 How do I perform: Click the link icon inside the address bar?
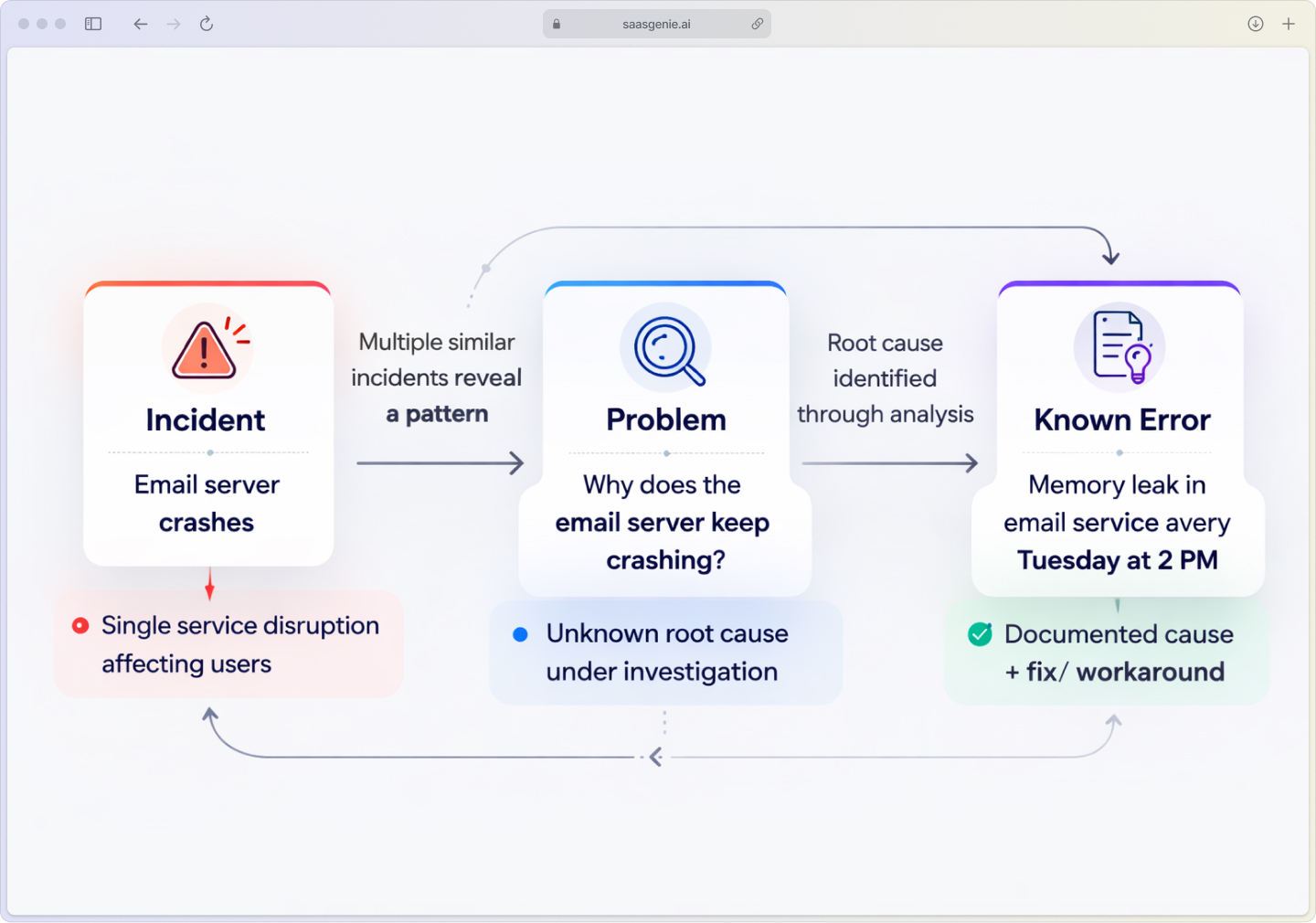point(757,24)
